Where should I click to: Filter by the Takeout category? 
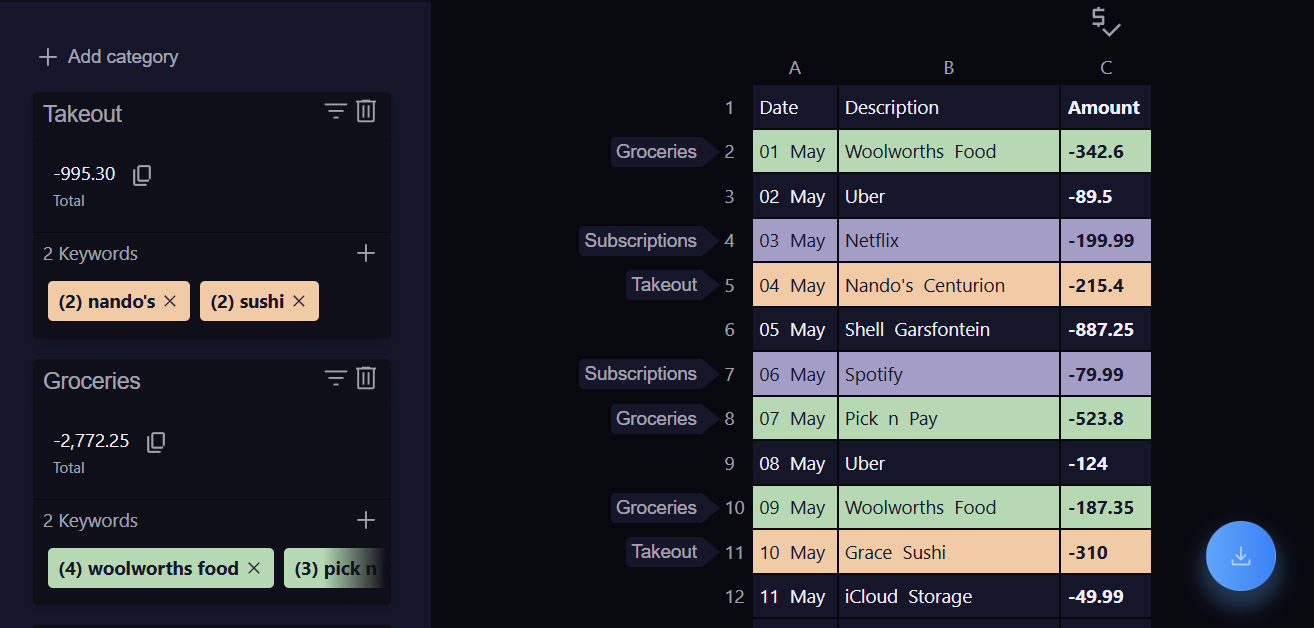pyautogui.click(x=336, y=111)
